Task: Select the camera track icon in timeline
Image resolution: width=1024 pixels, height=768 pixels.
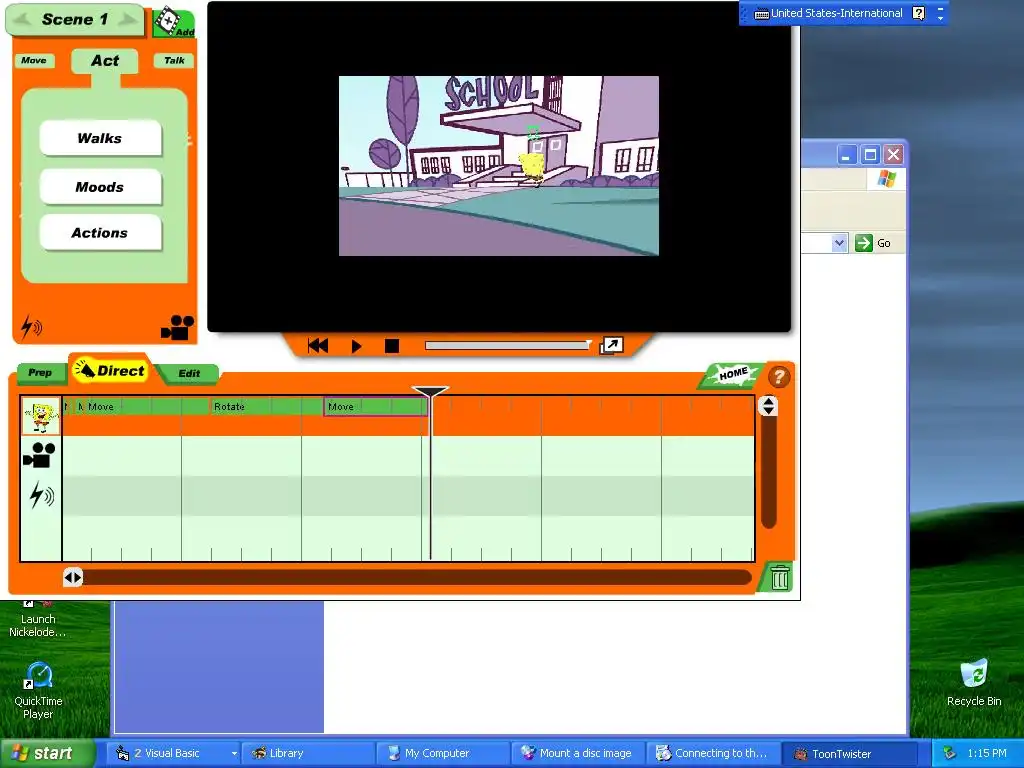Action: pos(39,455)
